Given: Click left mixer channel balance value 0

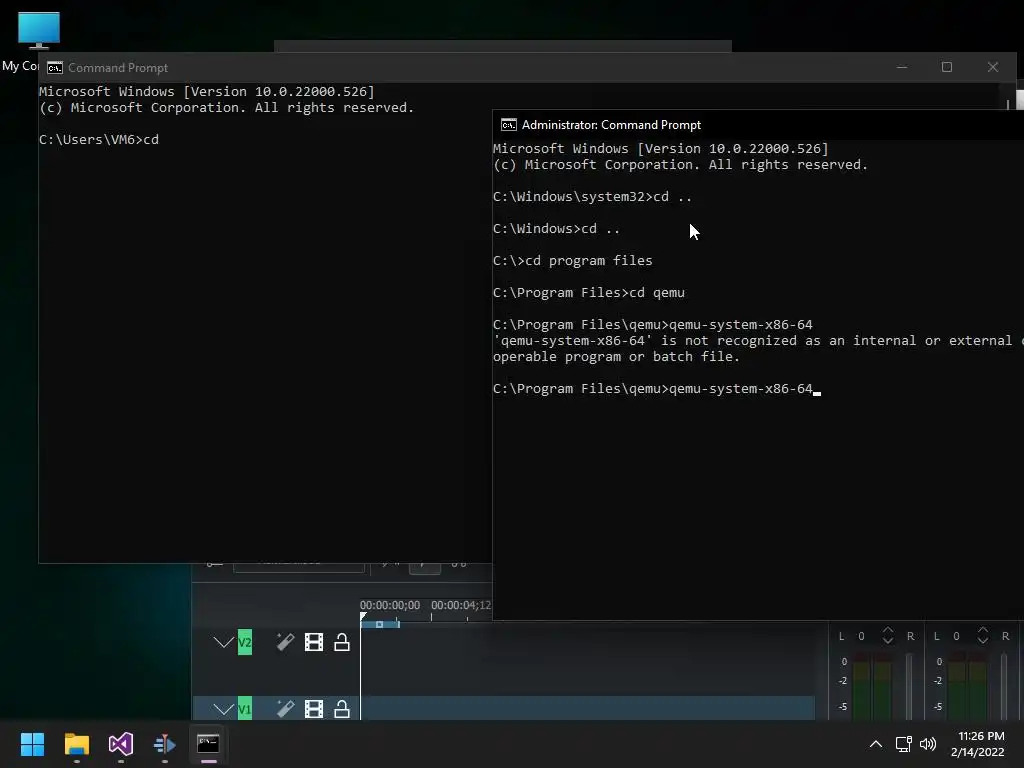Looking at the screenshot, I should click(861, 636).
